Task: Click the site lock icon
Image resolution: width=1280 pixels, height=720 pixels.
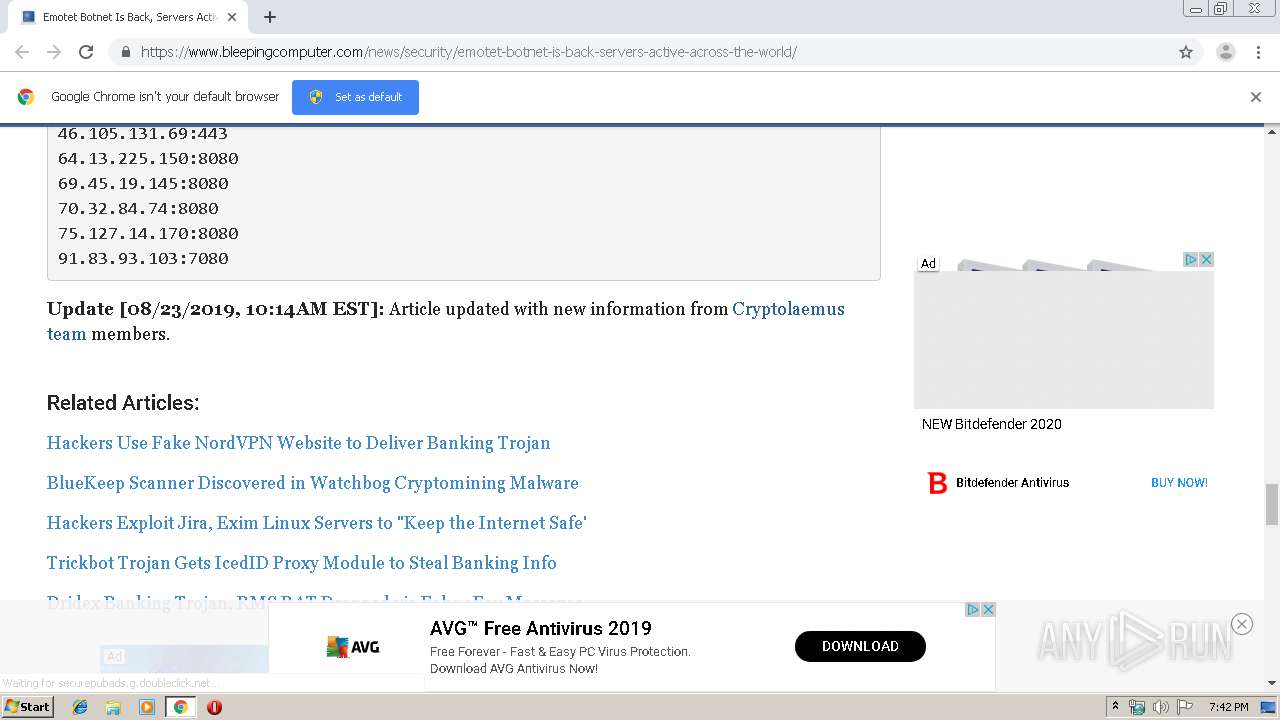Action: (x=125, y=52)
